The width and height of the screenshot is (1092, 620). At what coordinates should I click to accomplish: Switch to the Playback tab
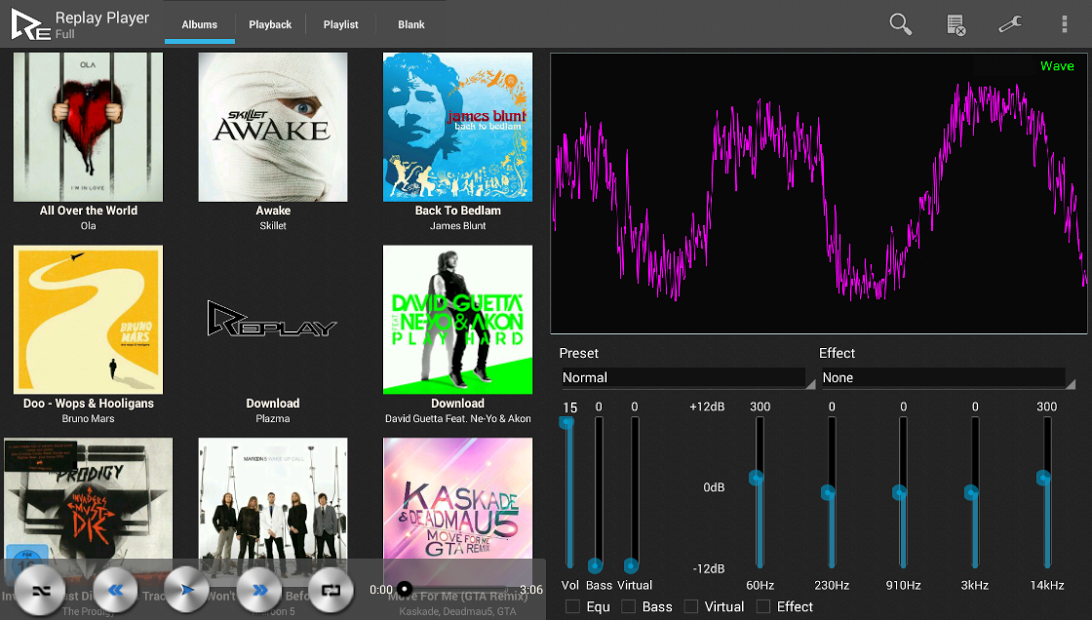[x=270, y=24]
